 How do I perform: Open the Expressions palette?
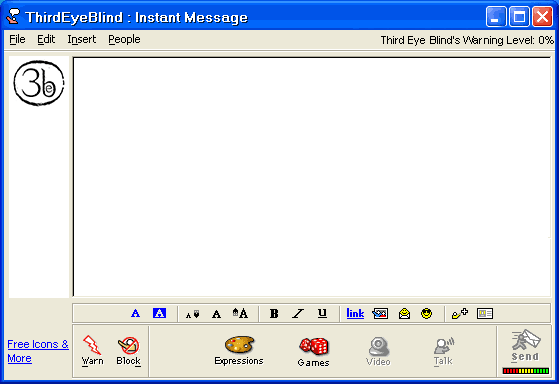[x=239, y=351]
